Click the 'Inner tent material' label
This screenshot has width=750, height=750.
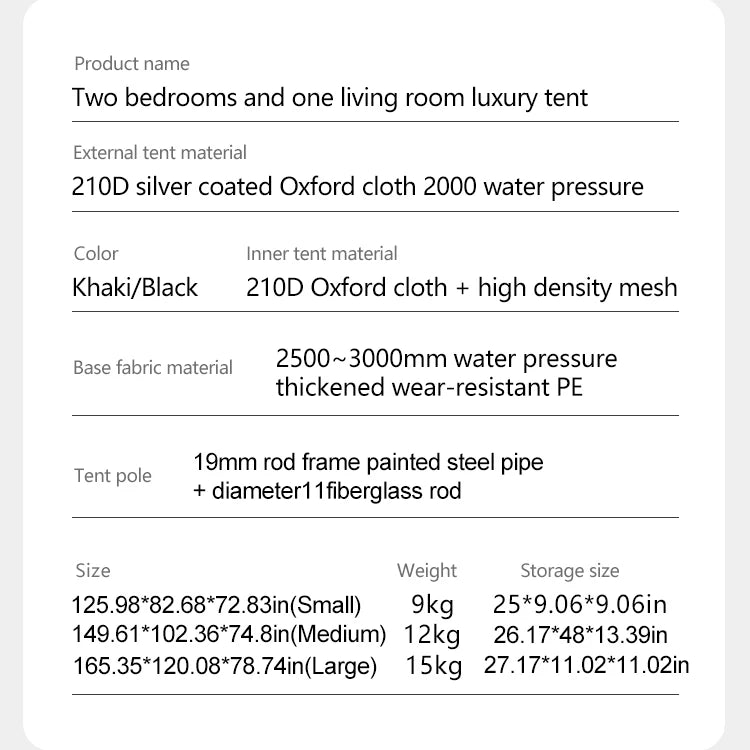point(321,254)
